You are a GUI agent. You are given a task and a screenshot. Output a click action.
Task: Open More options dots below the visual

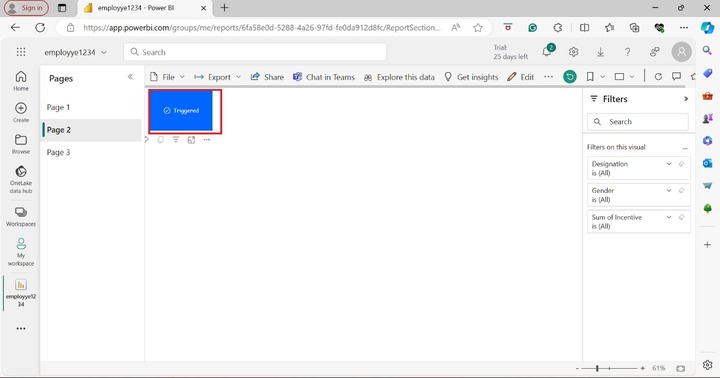coord(207,140)
